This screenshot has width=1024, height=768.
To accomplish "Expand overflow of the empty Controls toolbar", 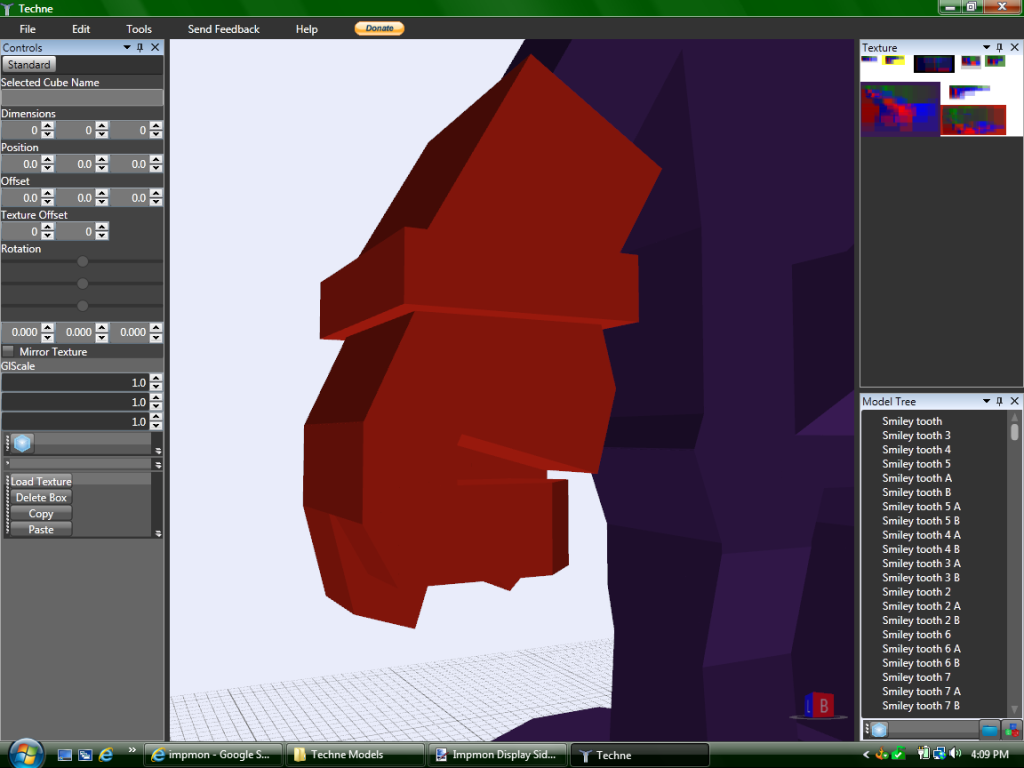I will tap(157, 464).
